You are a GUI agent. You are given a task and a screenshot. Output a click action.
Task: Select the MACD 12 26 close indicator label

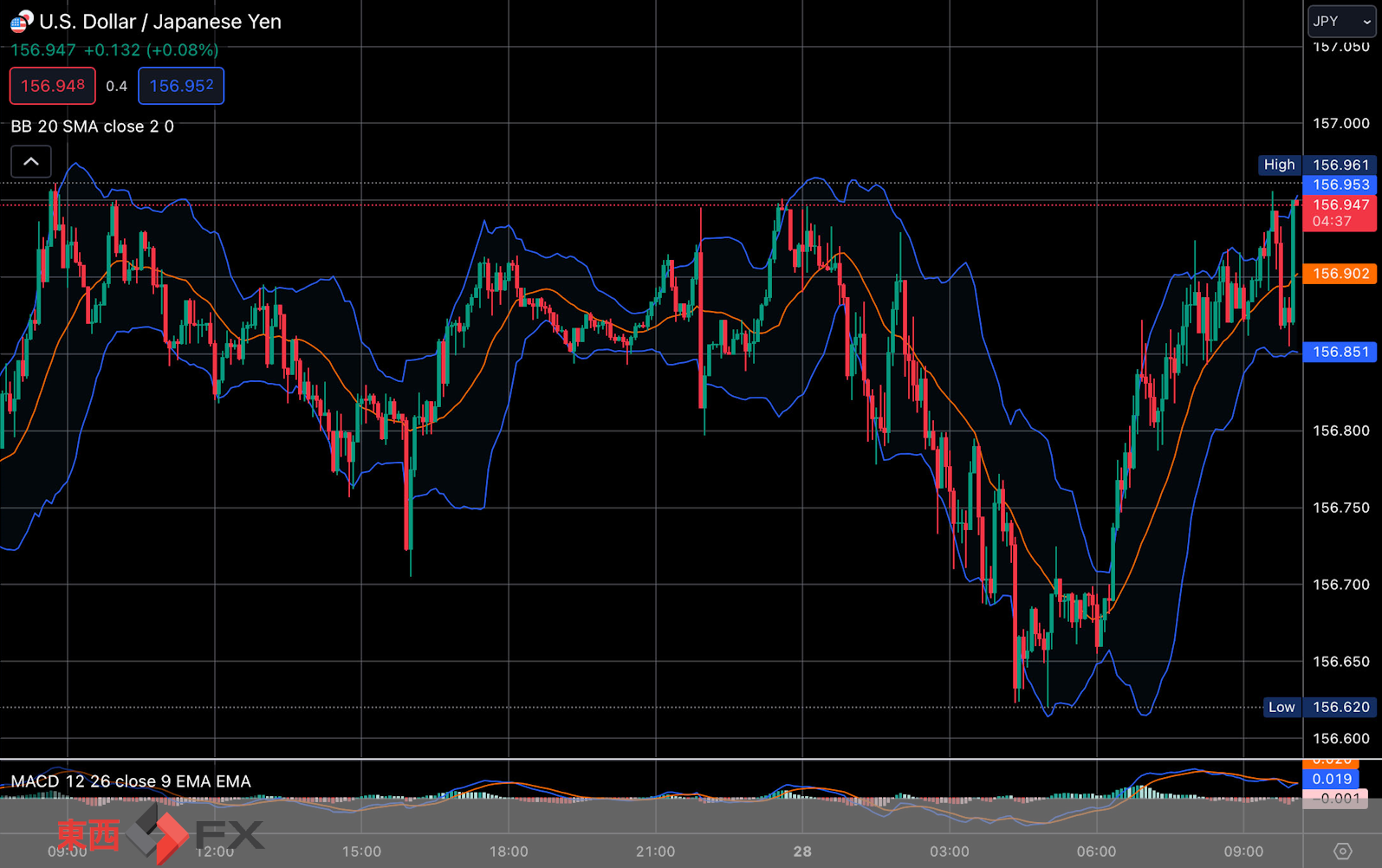[x=131, y=781]
